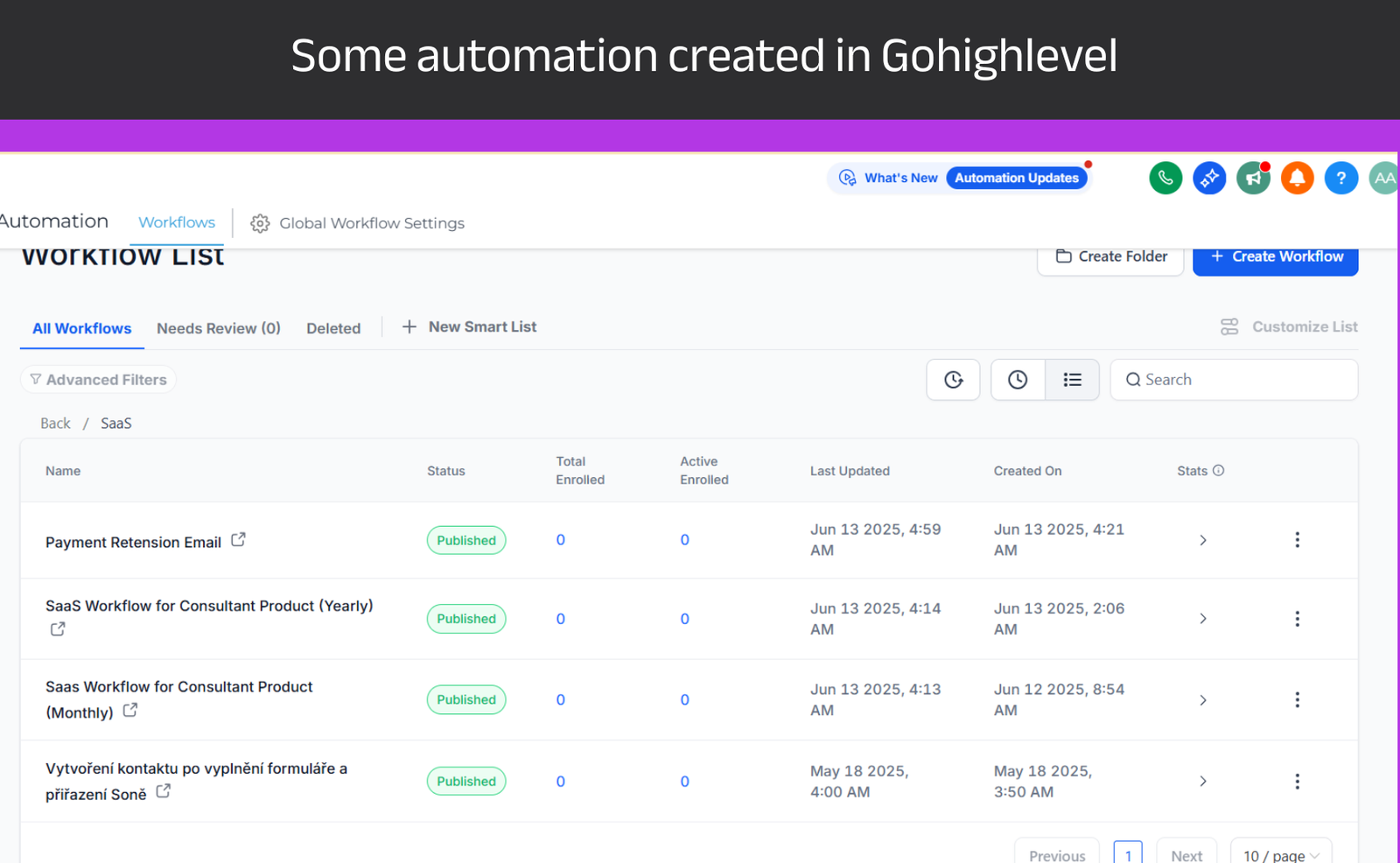Click the Create Workflow button
Screen dimensions: 1400x863
click(x=1275, y=257)
